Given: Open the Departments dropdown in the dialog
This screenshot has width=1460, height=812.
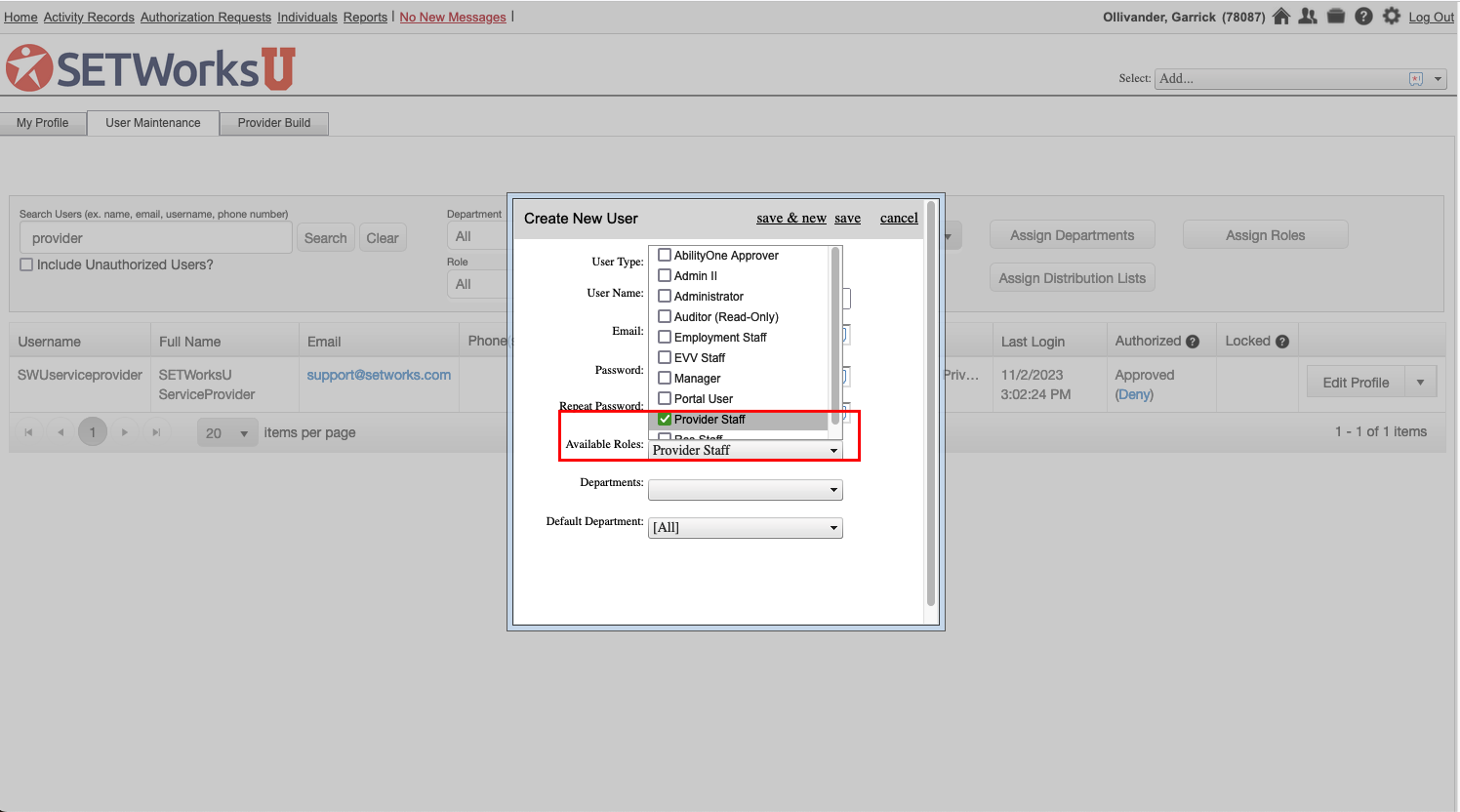Looking at the screenshot, I should [745, 490].
